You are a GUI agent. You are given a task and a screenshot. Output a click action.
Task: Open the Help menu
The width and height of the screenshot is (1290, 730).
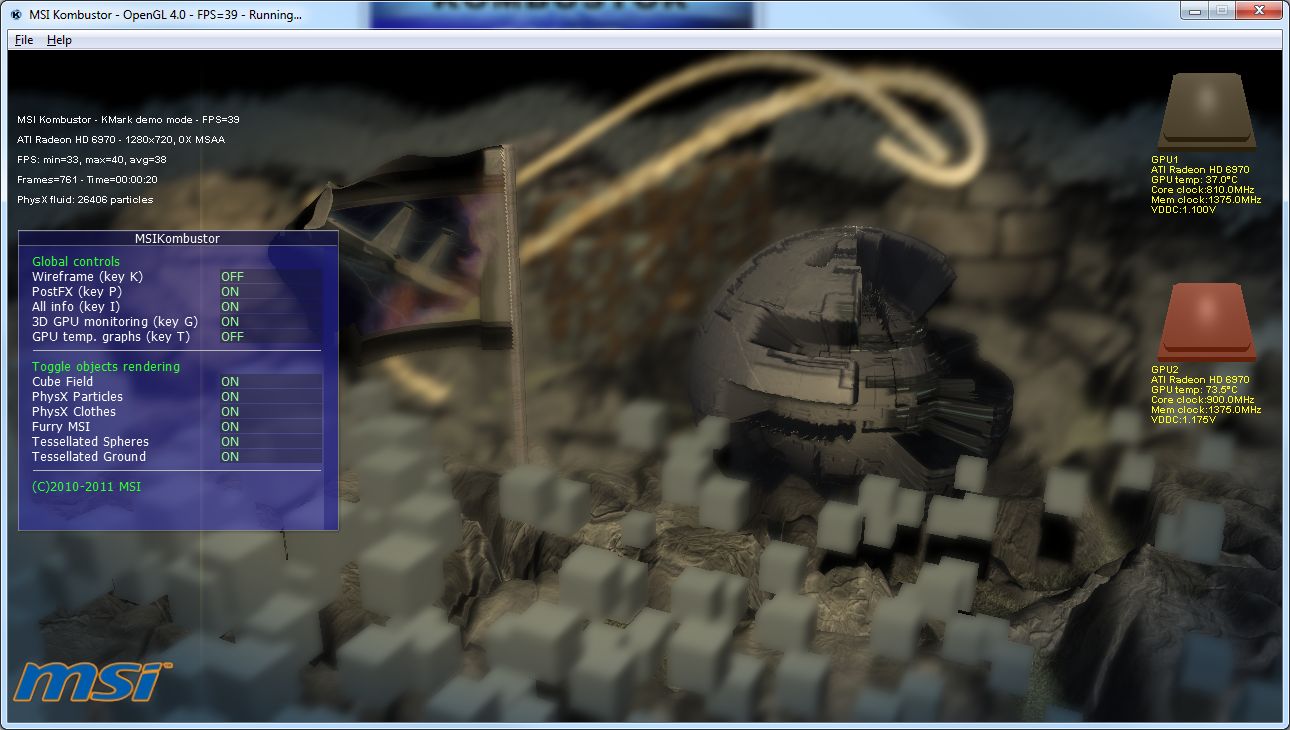59,40
